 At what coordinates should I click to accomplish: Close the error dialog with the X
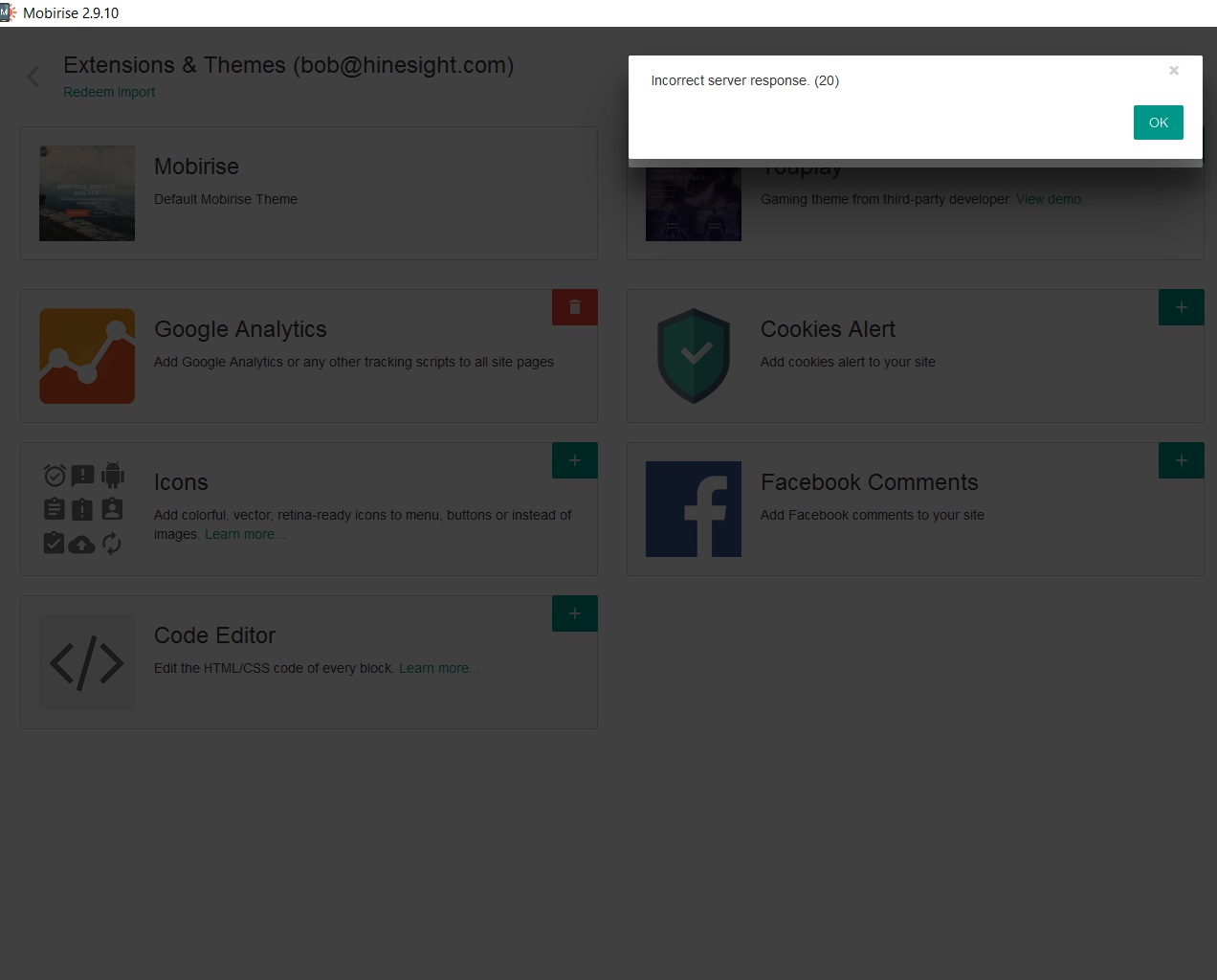click(x=1174, y=70)
